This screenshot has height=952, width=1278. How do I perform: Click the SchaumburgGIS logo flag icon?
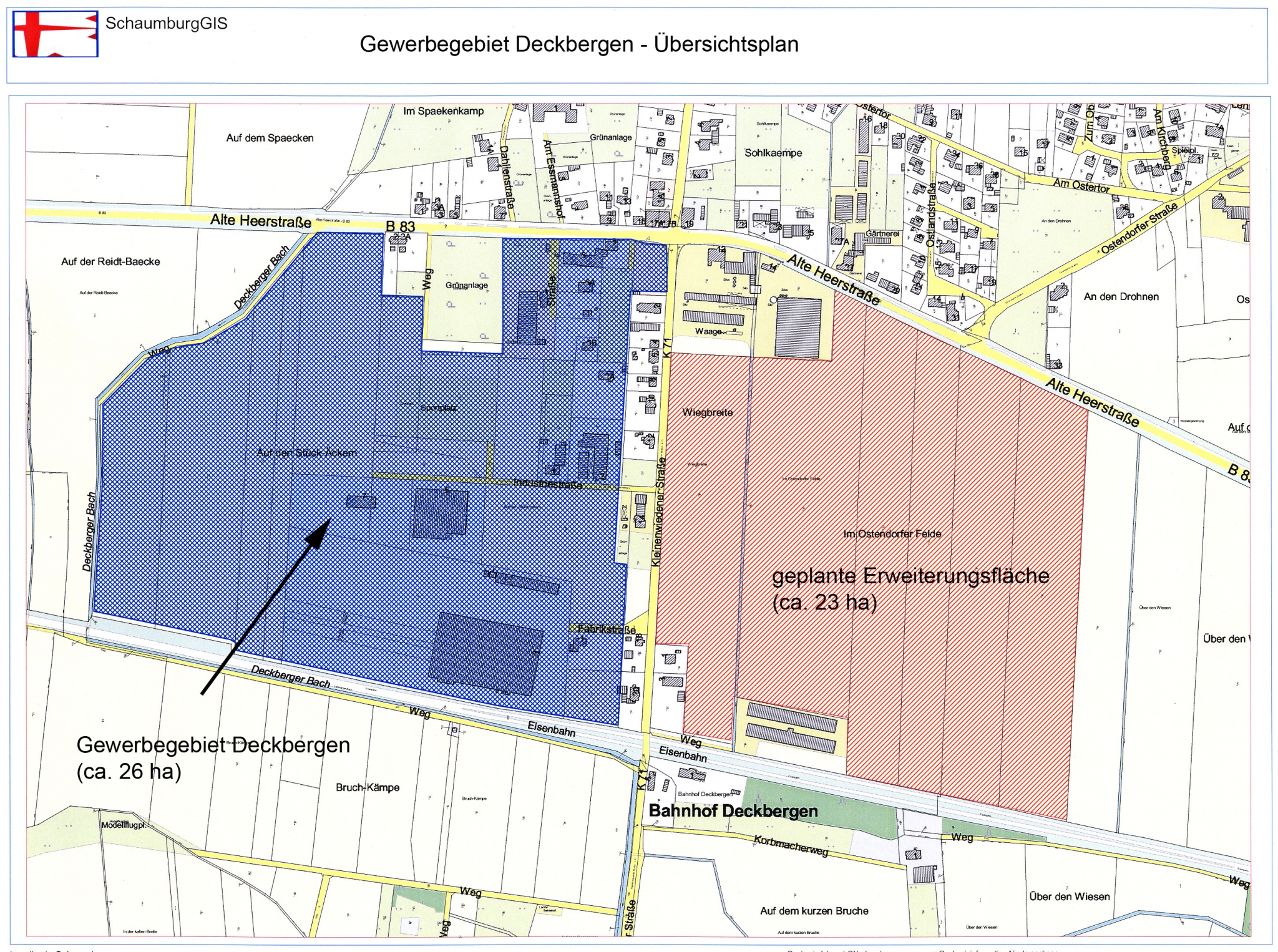[x=56, y=34]
